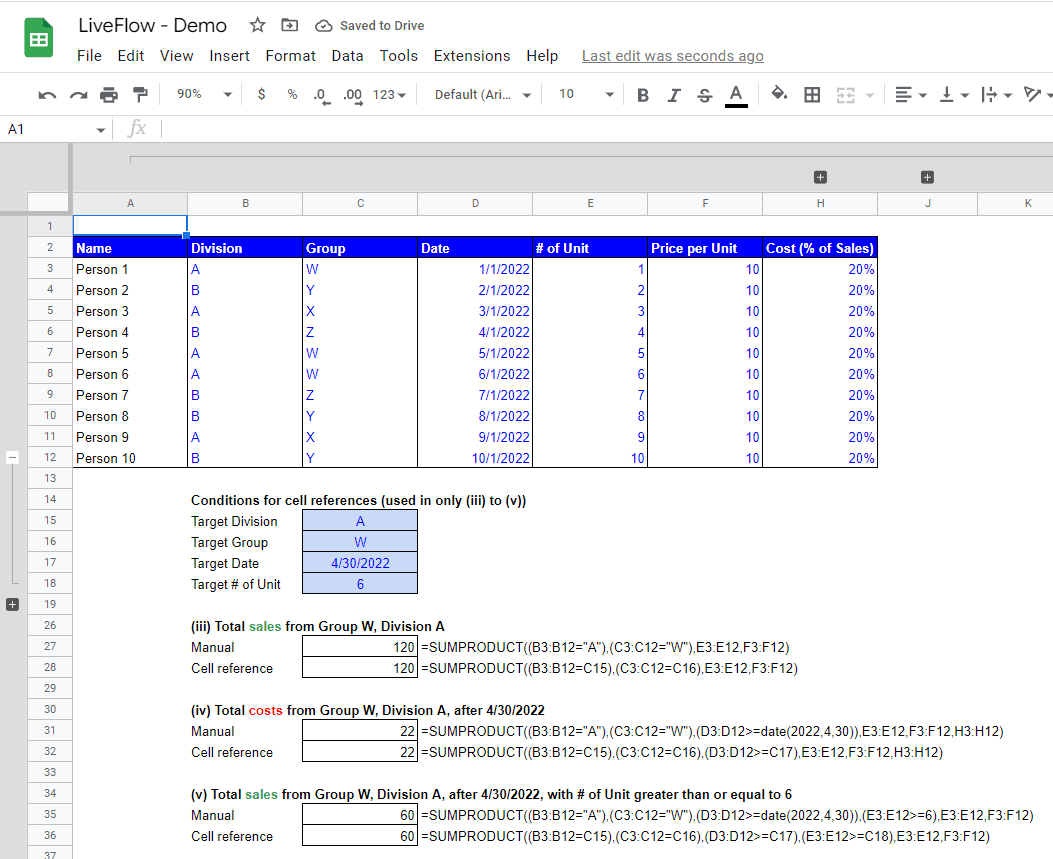The width and height of the screenshot is (1053, 859).
Task: Open the Name Box dropdown arrow
Action: (101, 130)
